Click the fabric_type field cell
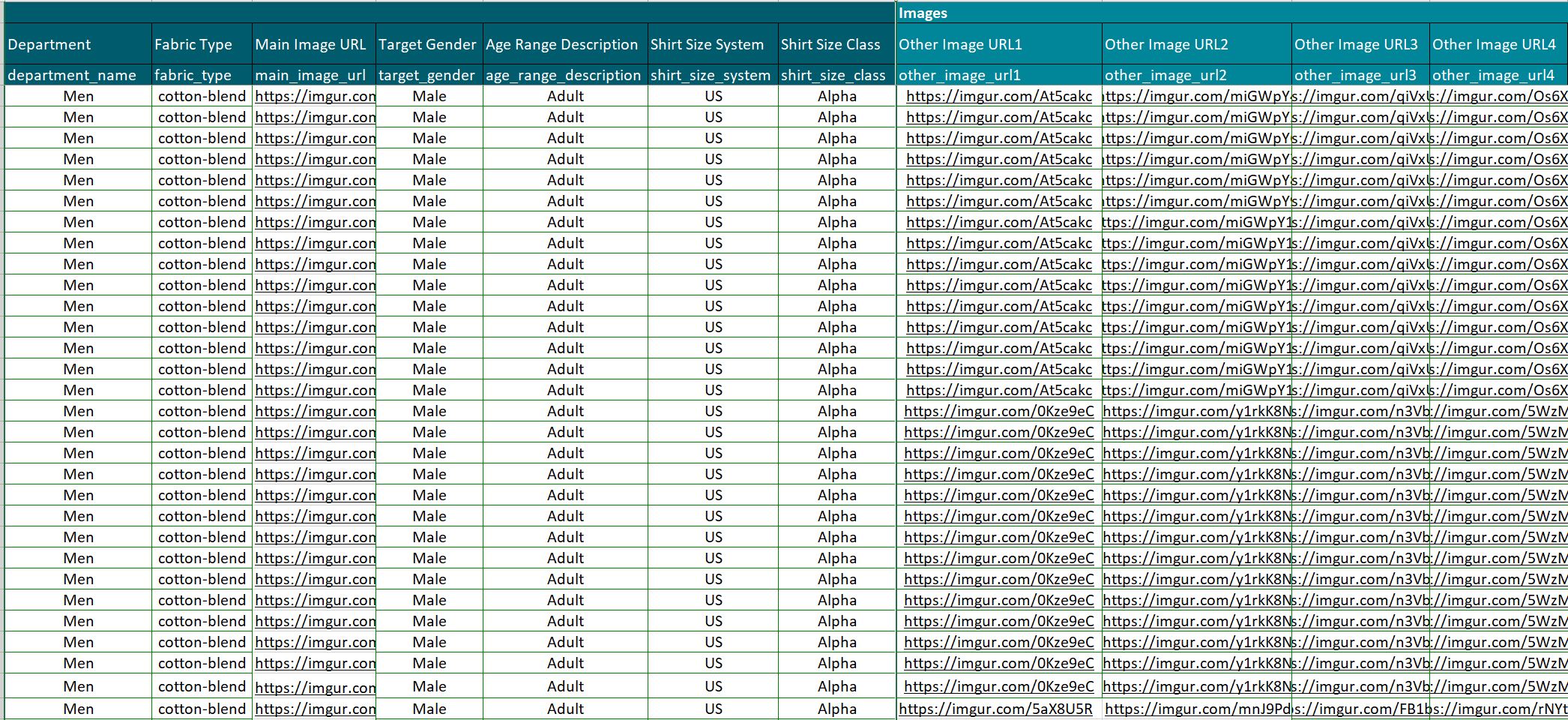This screenshot has height=720, width=1568. coord(202,75)
